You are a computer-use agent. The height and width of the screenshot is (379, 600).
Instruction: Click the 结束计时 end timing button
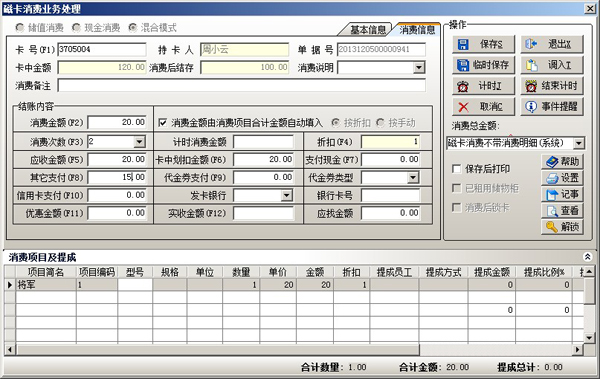coord(552,86)
